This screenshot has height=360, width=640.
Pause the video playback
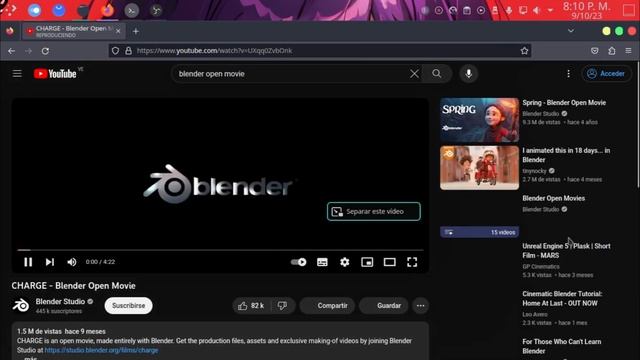point(28,262)
